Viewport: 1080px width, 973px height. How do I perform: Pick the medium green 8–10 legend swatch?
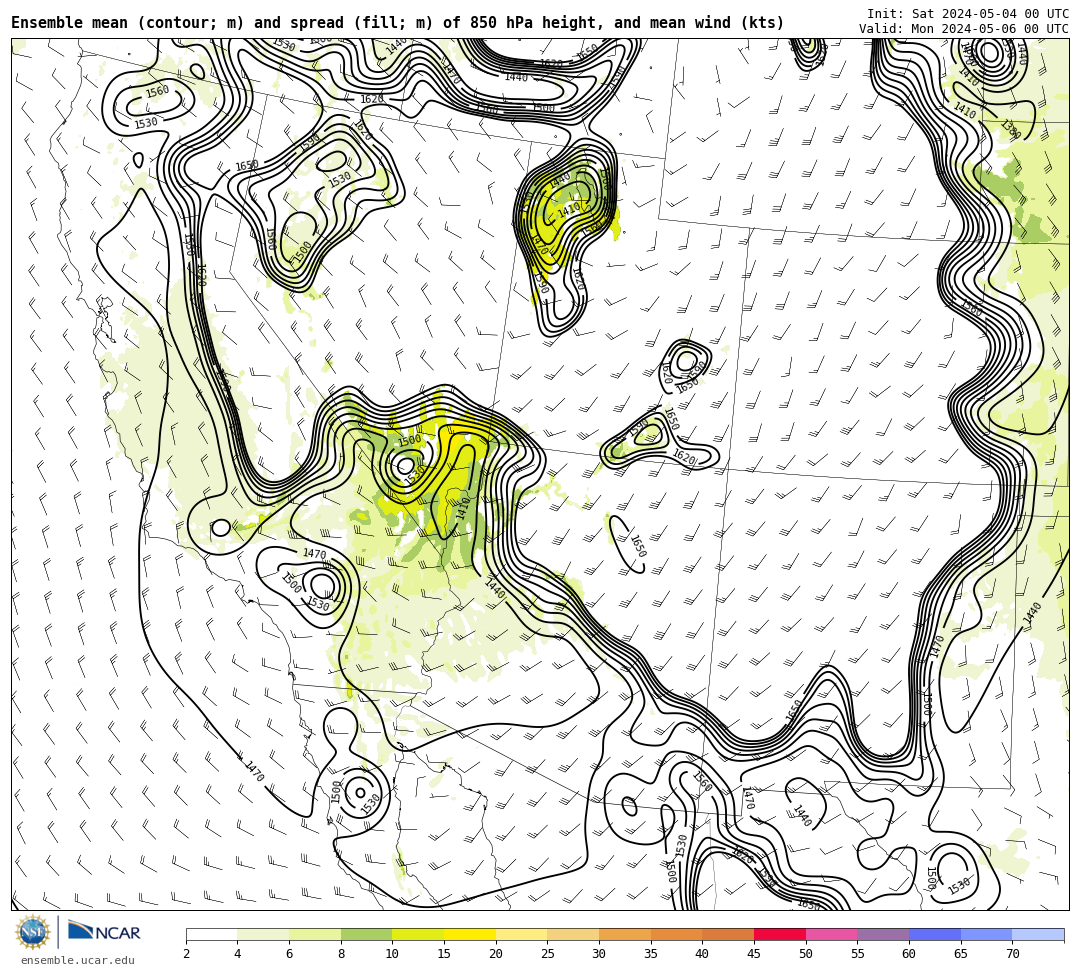pos(366,934)
